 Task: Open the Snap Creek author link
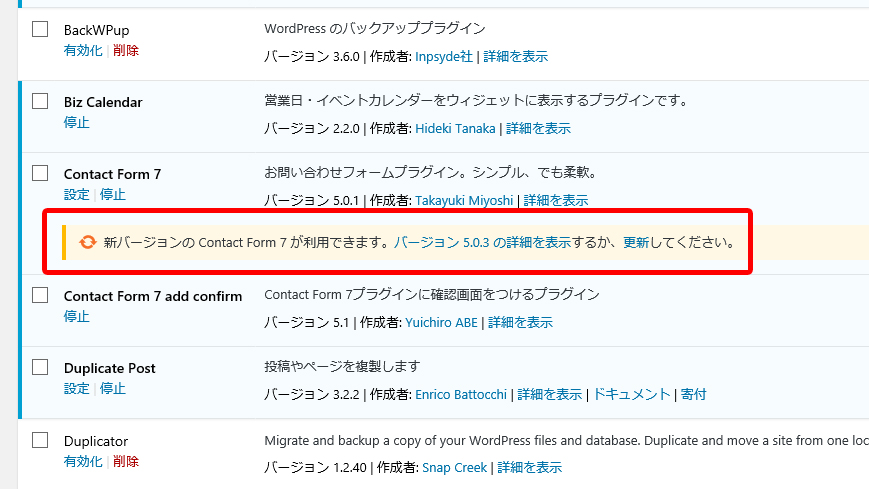pyautogui.click(x=454, y=467)
